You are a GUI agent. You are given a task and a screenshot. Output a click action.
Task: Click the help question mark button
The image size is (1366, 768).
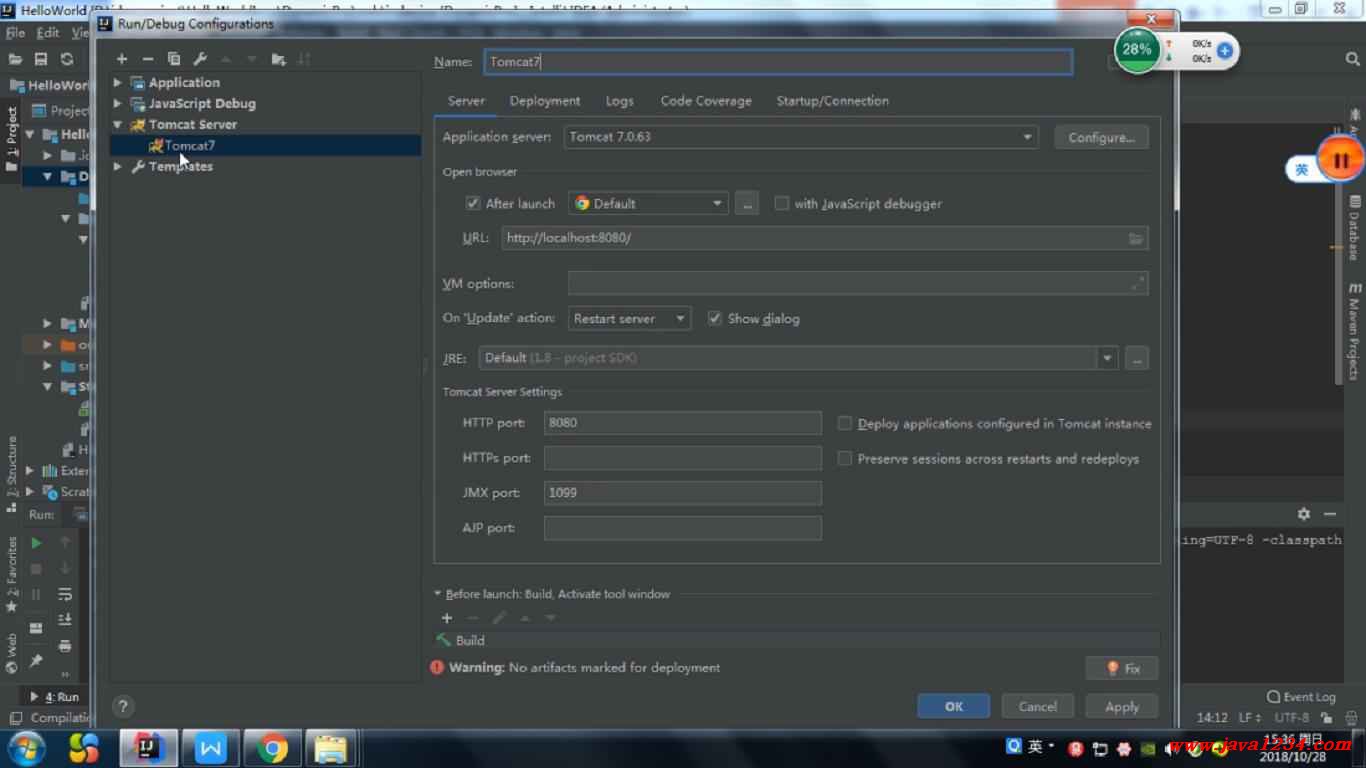(123, 706)
